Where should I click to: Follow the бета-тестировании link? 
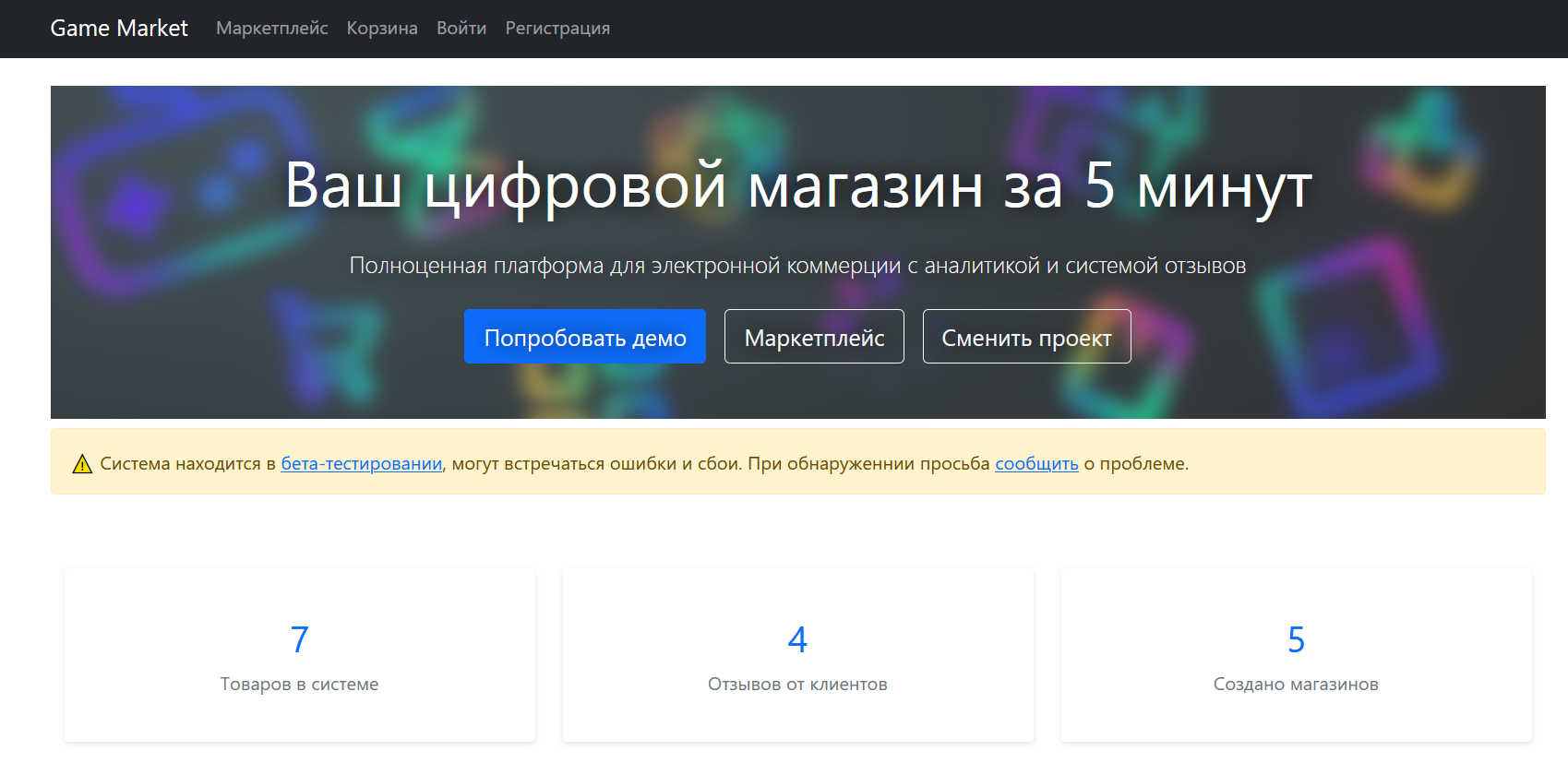coord(362,463)
